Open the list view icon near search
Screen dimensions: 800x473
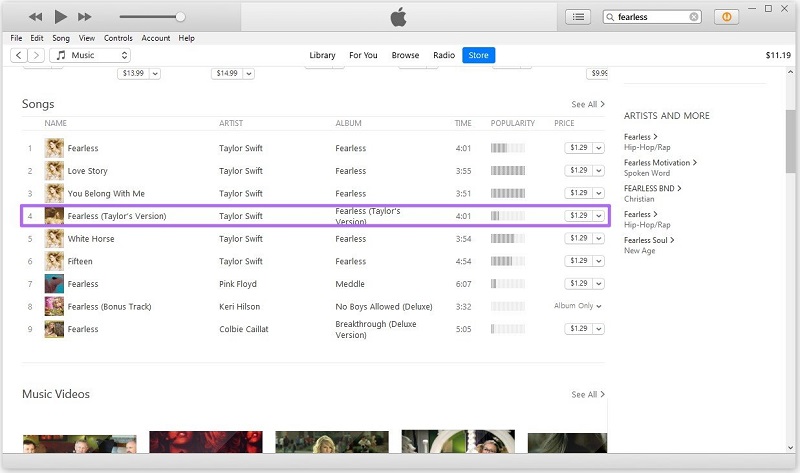[578, 17]
